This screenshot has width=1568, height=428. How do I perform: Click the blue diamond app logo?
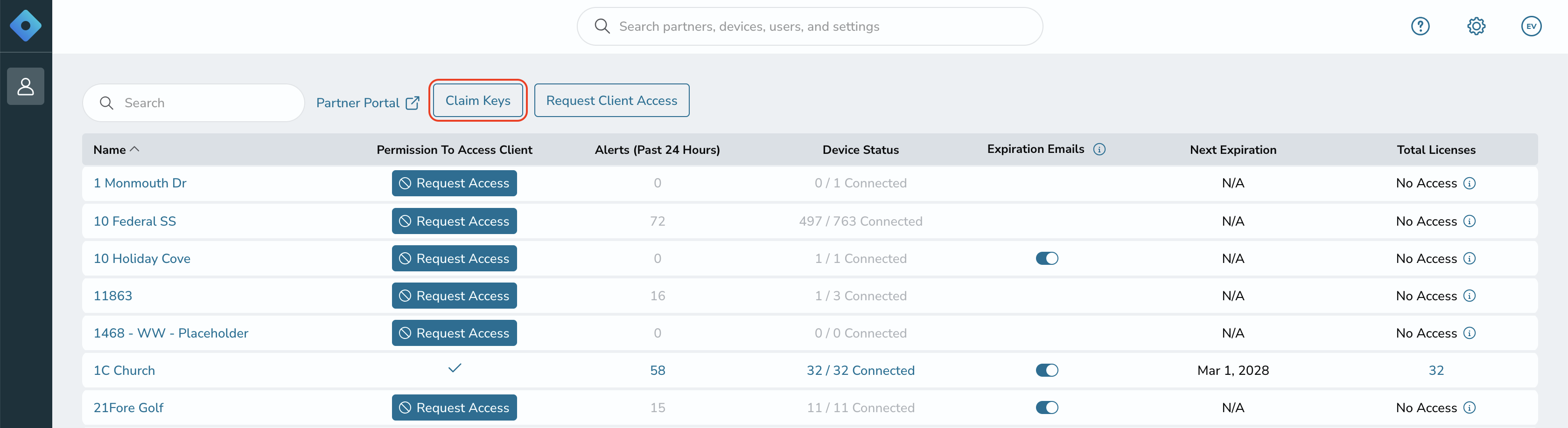26,26
